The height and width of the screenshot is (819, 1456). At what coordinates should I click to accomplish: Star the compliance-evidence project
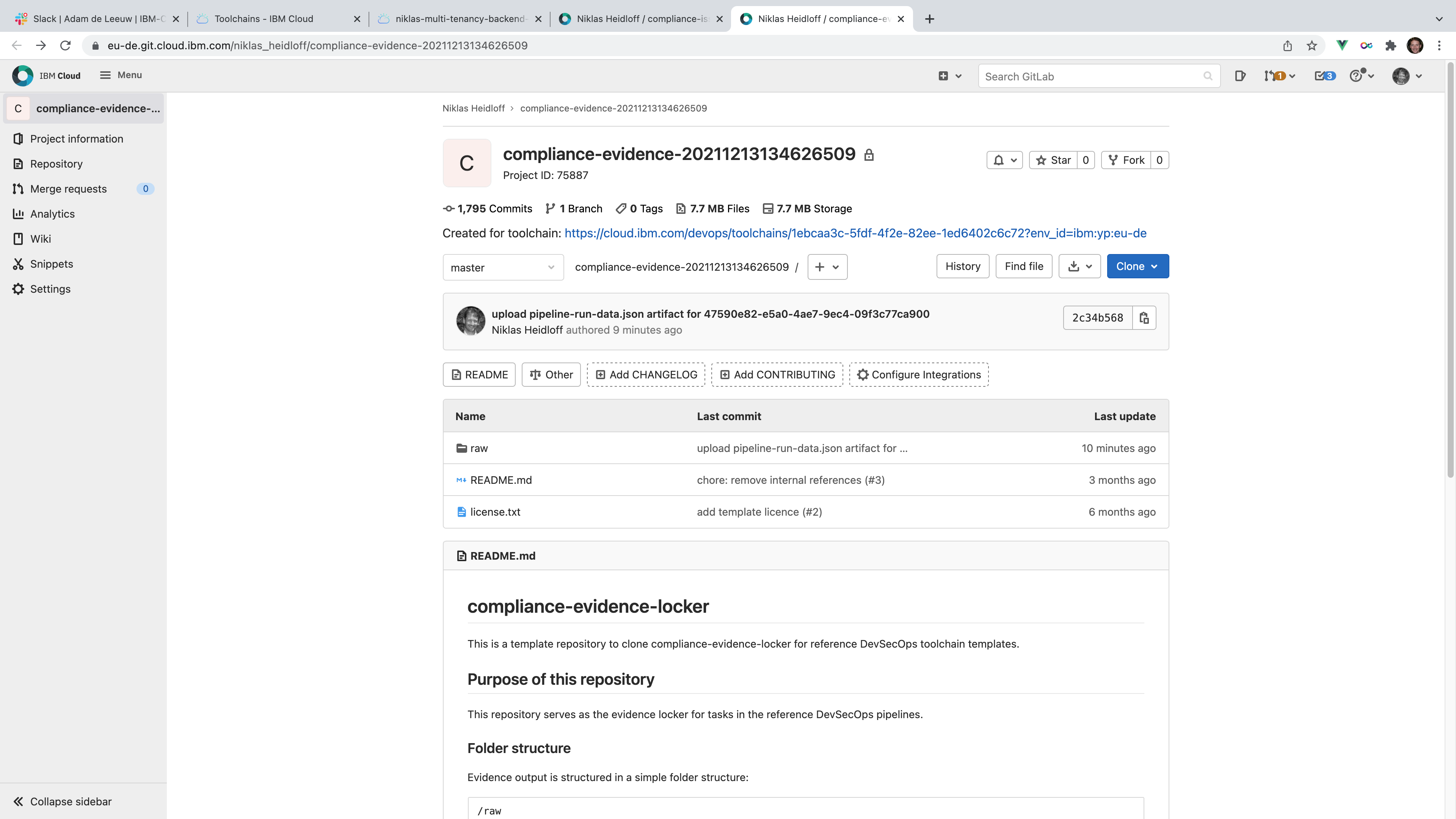pyautogui.click(x=1054, y=160)
